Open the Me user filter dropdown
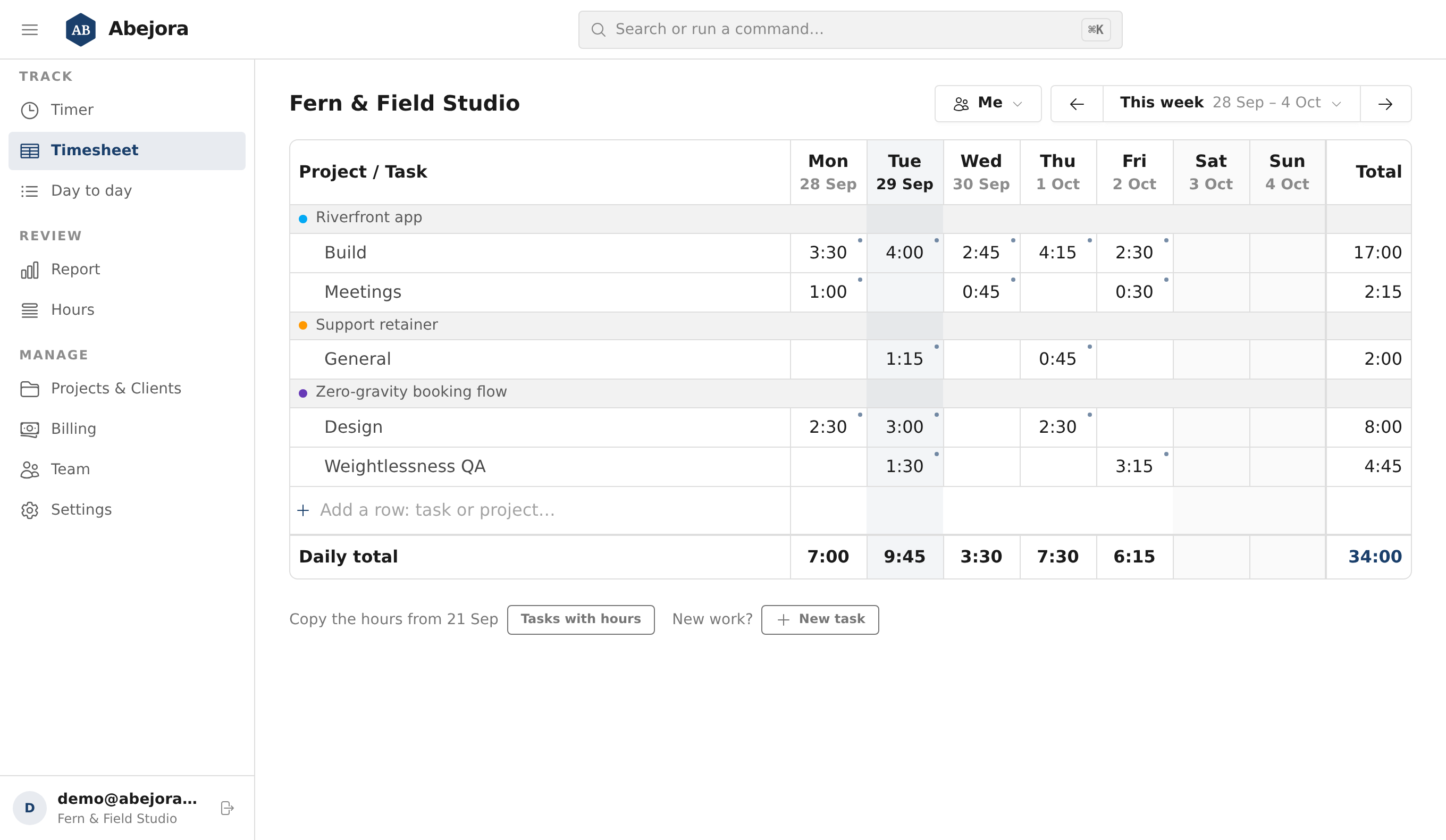Screen dimensions: 1446x840 988,103
